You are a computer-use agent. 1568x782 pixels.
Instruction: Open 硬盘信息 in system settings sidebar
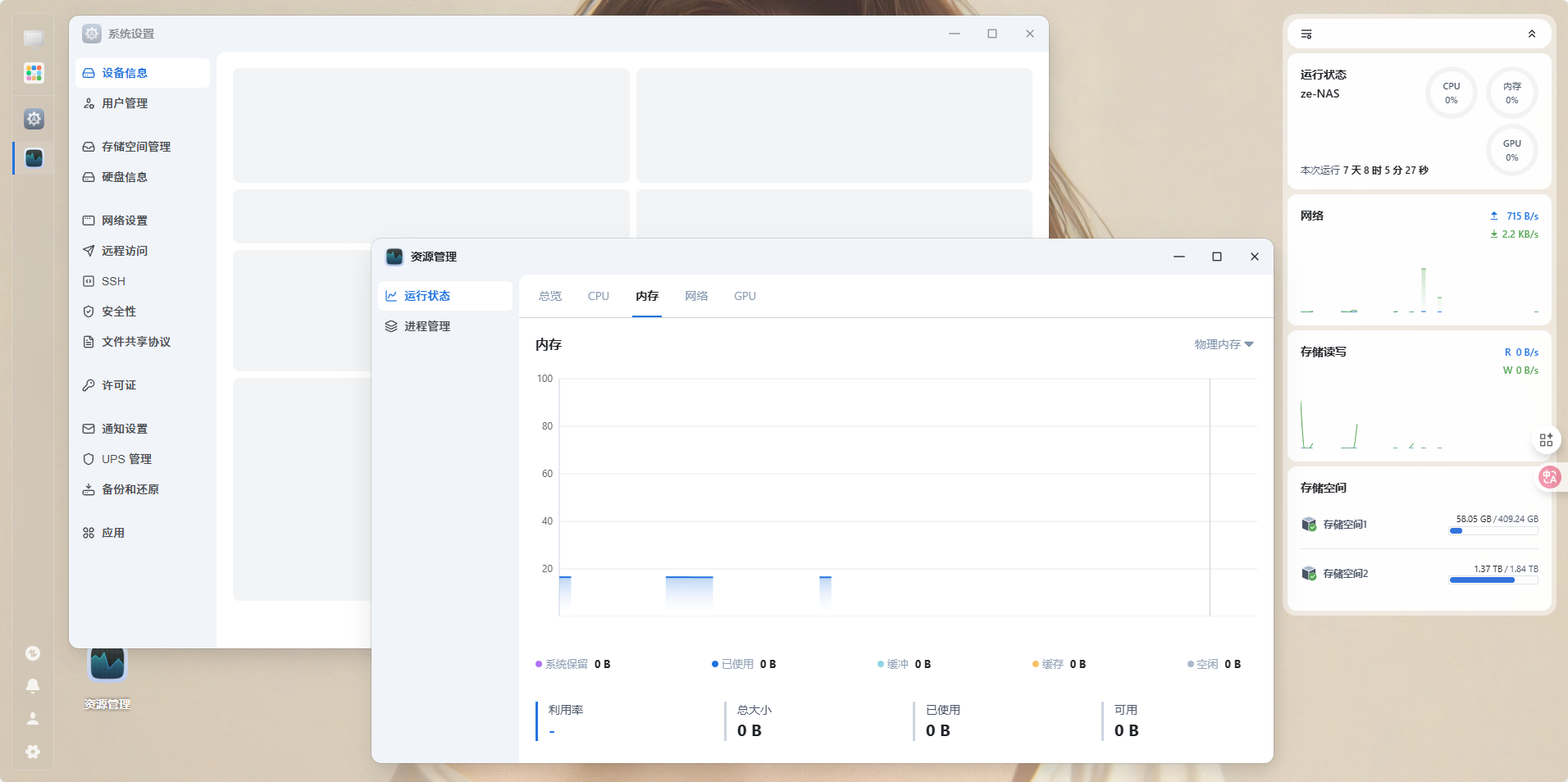[143, 177]
